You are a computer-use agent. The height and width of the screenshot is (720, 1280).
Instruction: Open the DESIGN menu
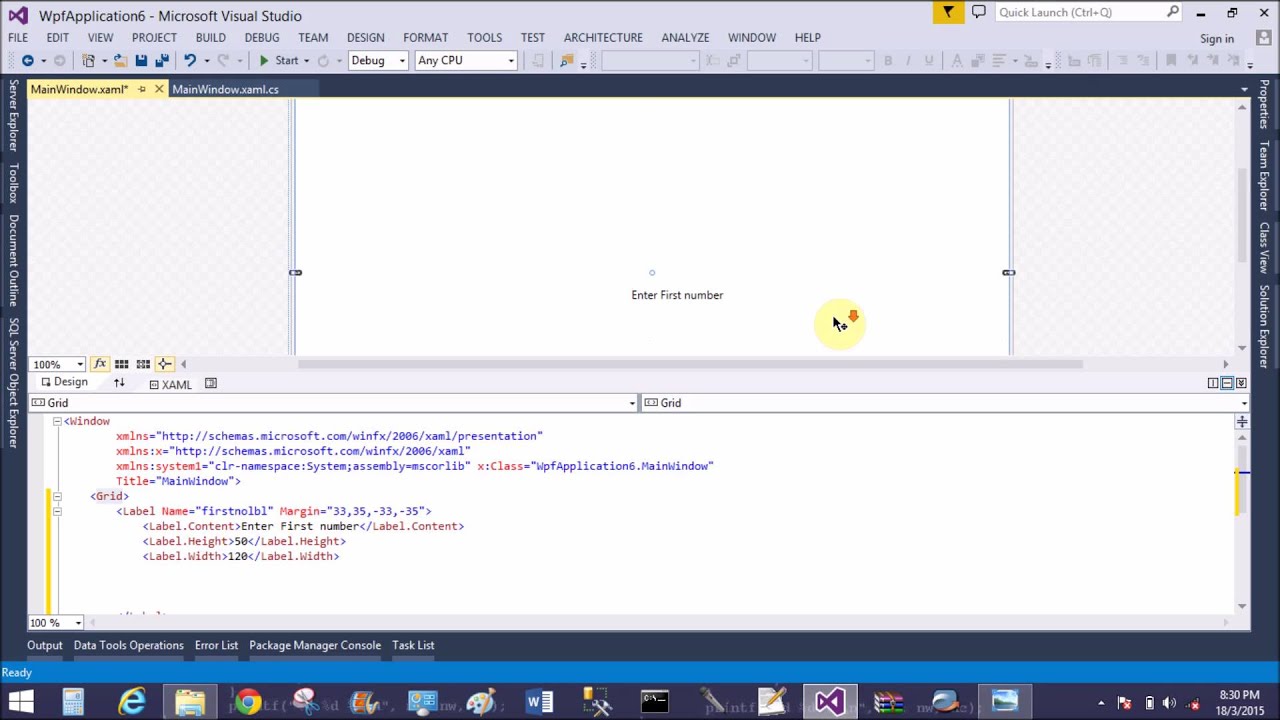coord(365,37)
